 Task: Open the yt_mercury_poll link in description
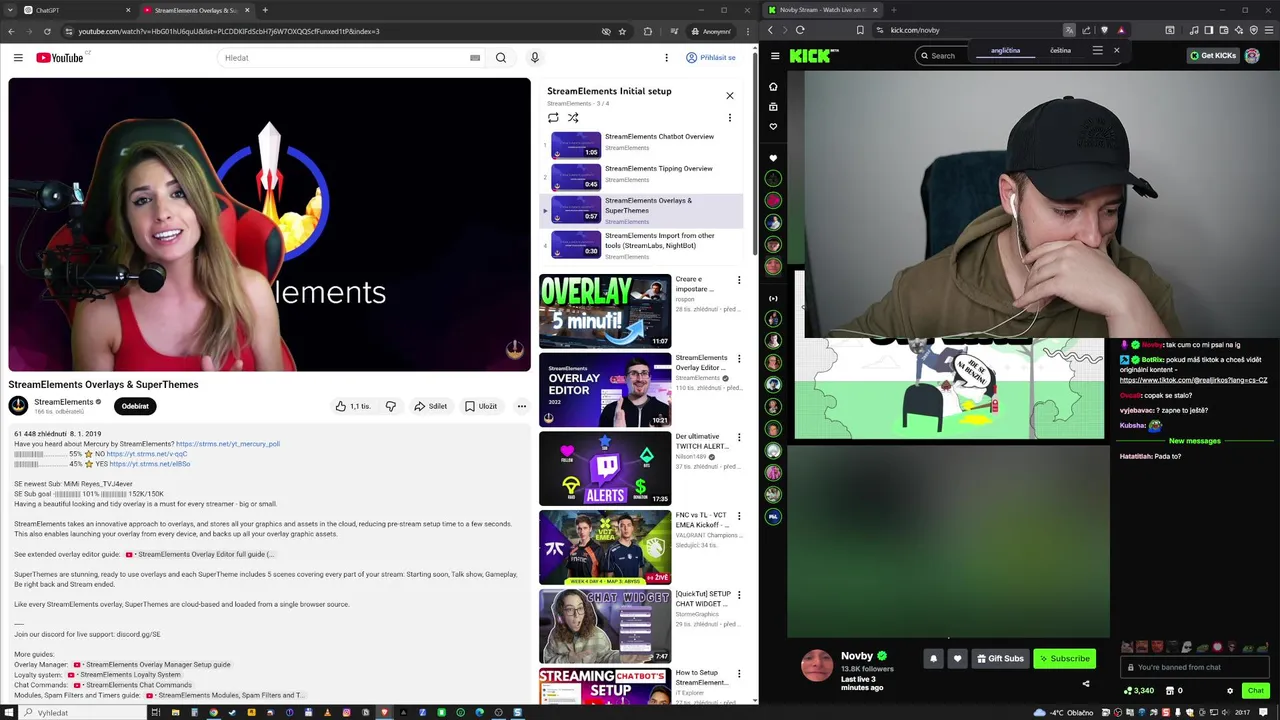[x=228, y=444]
